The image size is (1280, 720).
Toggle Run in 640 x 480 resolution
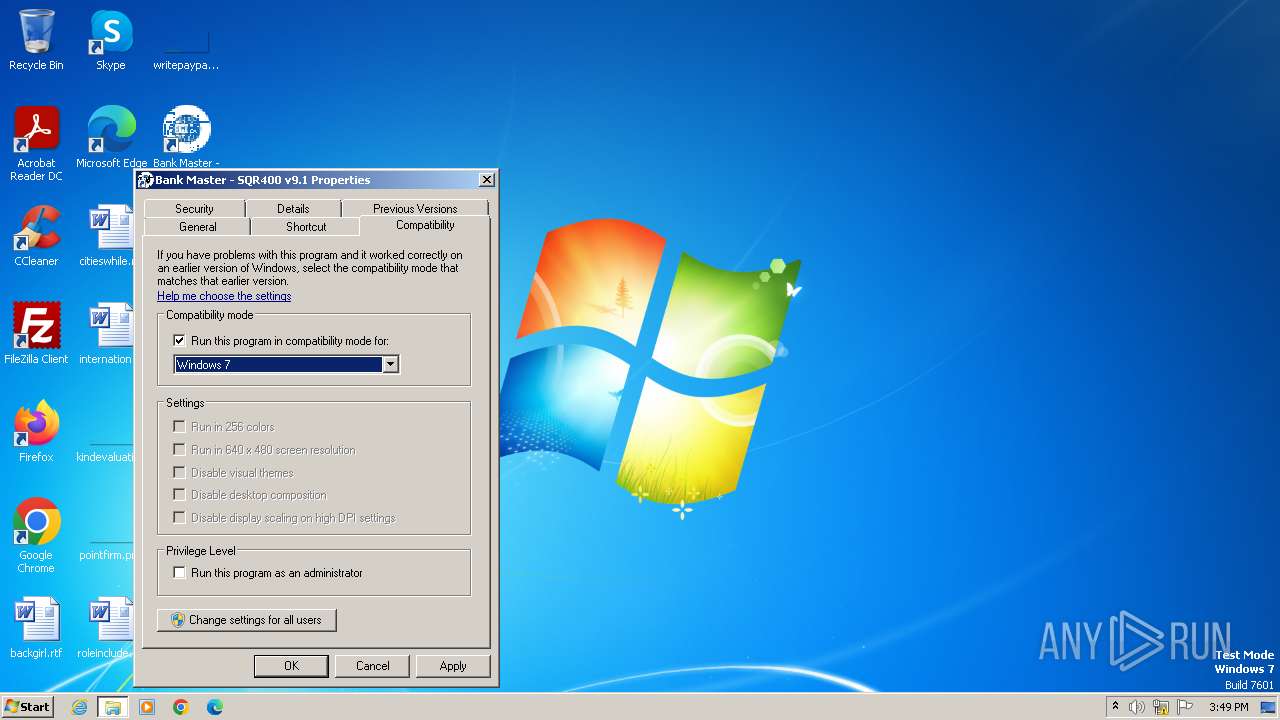(x=180, y=450)
